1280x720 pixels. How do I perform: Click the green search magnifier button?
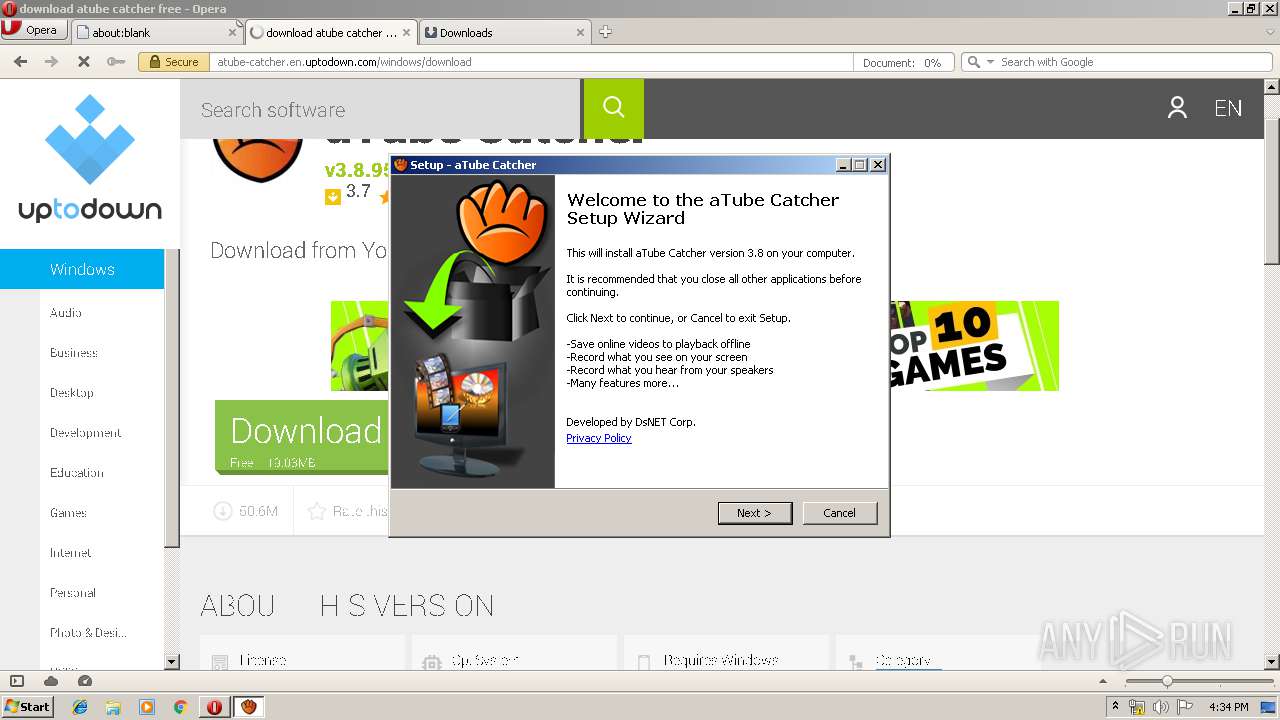[x=614, y=109]
